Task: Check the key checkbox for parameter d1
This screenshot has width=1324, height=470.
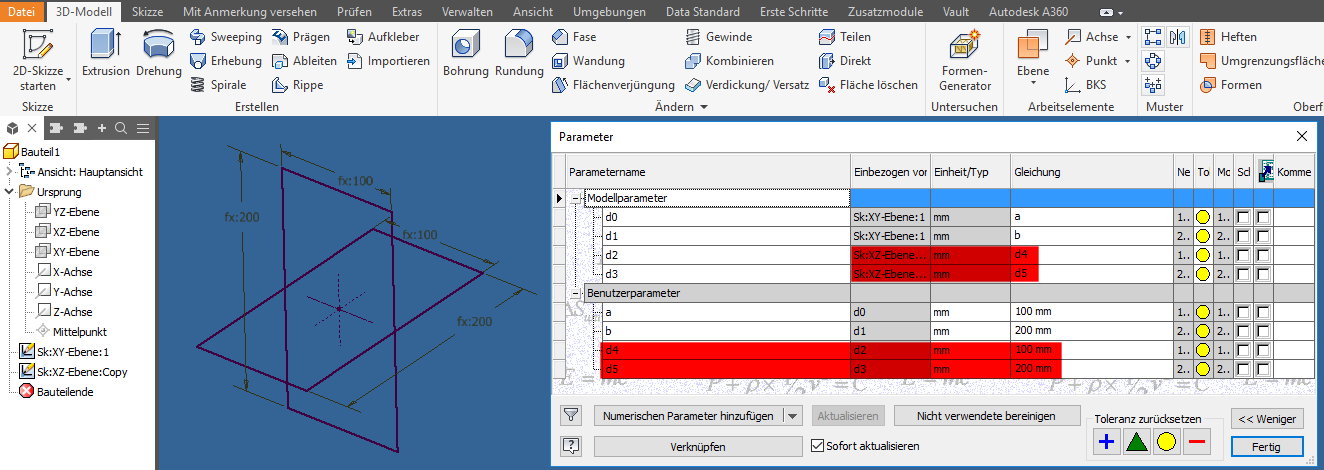Action: click(1242, 236)
